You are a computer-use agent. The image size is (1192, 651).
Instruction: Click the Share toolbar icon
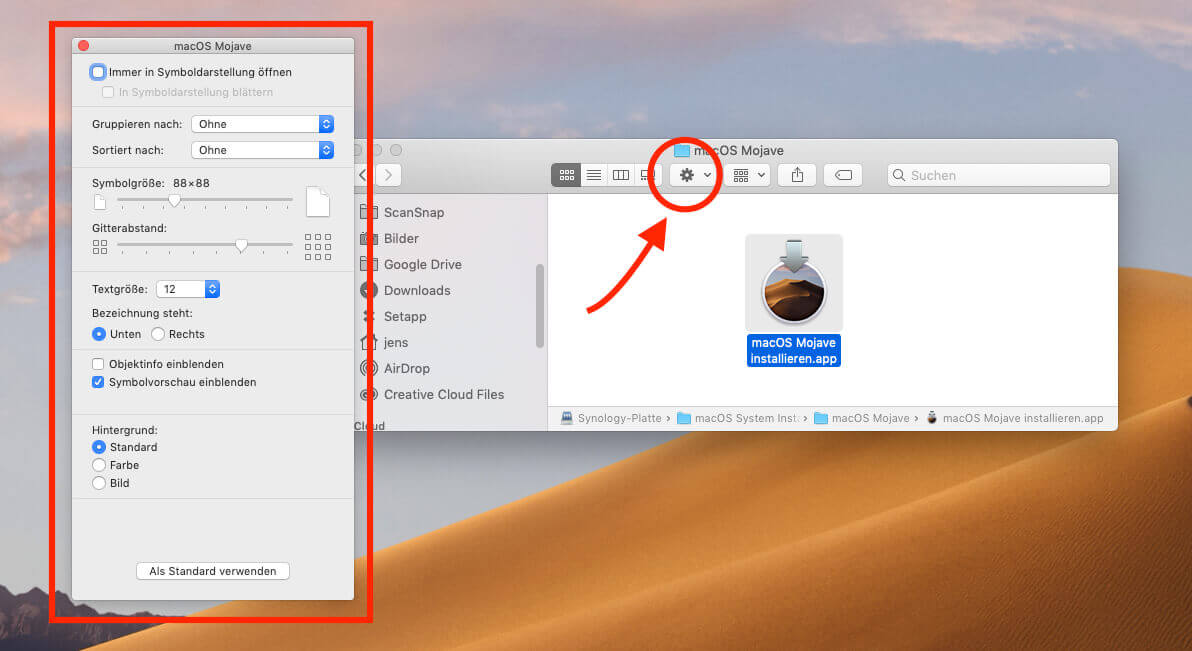pos(797,175)
